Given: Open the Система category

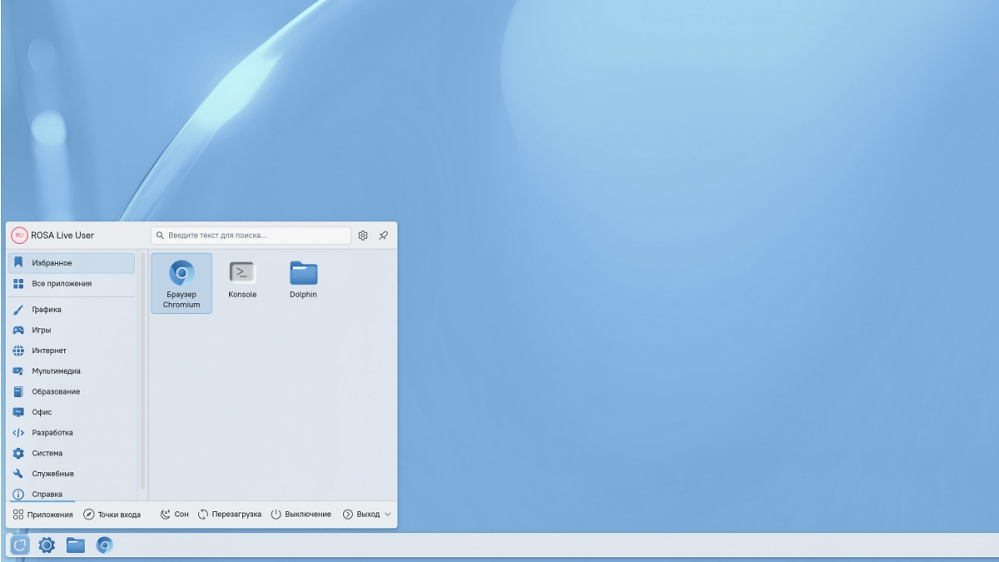Looking at the screenshot, I should click(71, 453).
